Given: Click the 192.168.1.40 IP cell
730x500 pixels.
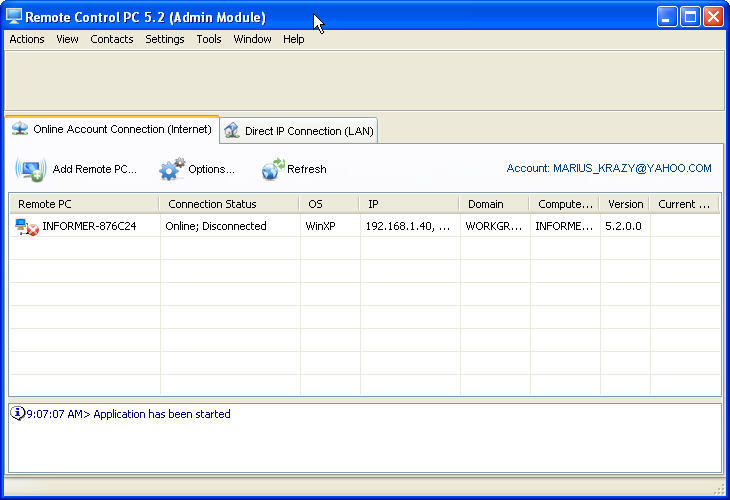Looking at the screenshot, I should point(408,226).
